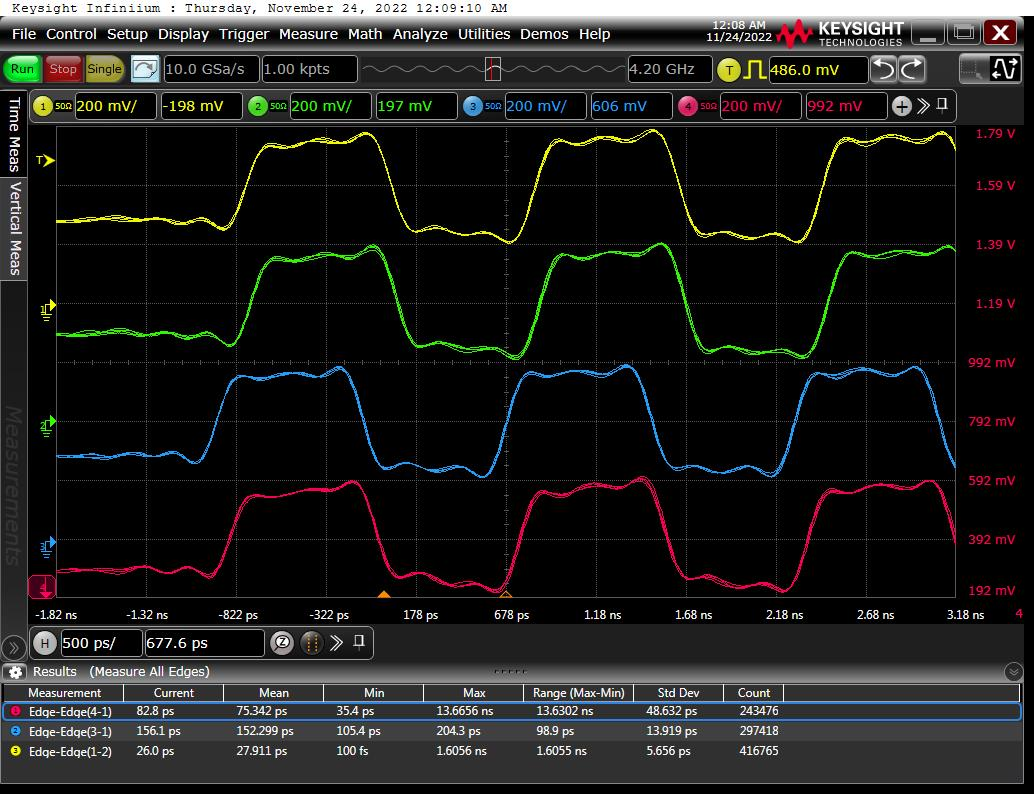Click channel 1 scale 200 mV/ field

115,106
